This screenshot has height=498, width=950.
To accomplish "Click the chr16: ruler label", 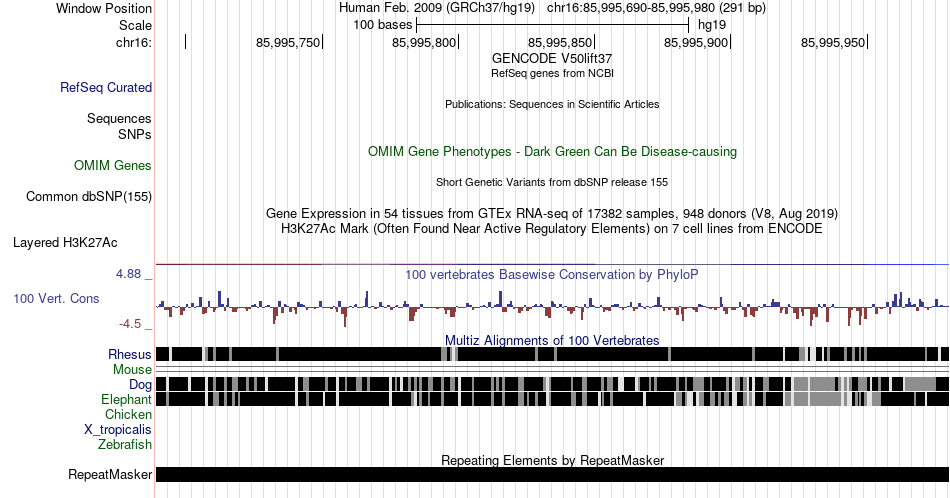I will click(x=134, y=42).
